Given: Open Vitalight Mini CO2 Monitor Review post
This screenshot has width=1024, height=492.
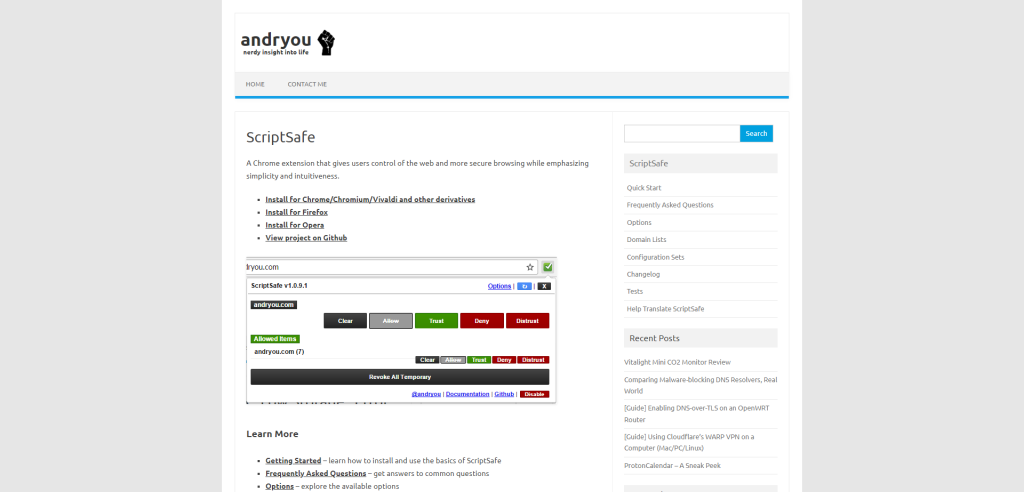Looking at the screenshot, I should [x=677, y=363].
